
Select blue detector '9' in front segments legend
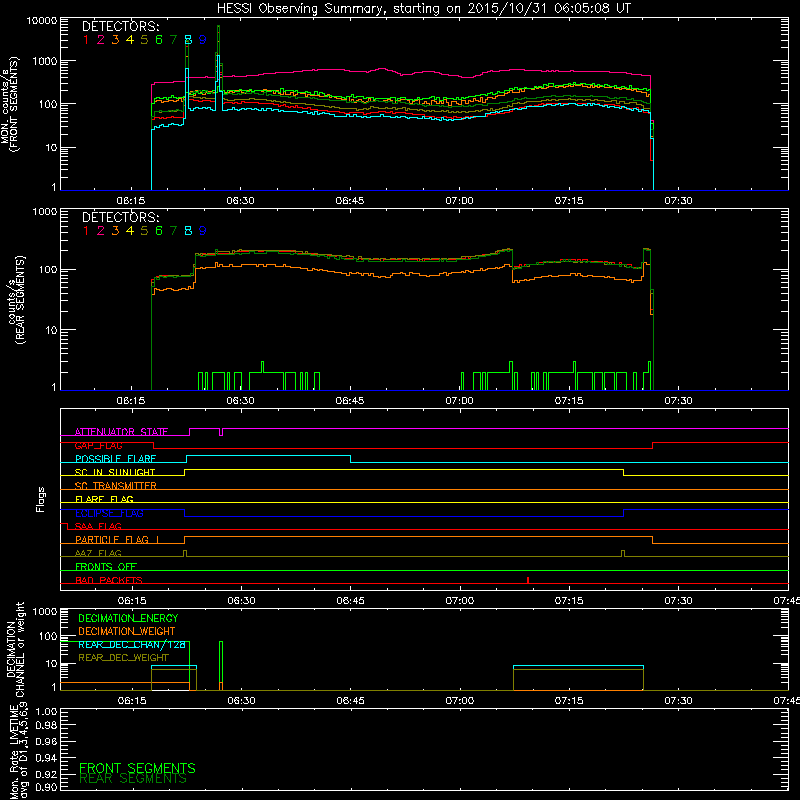click(x=203, y=40)
